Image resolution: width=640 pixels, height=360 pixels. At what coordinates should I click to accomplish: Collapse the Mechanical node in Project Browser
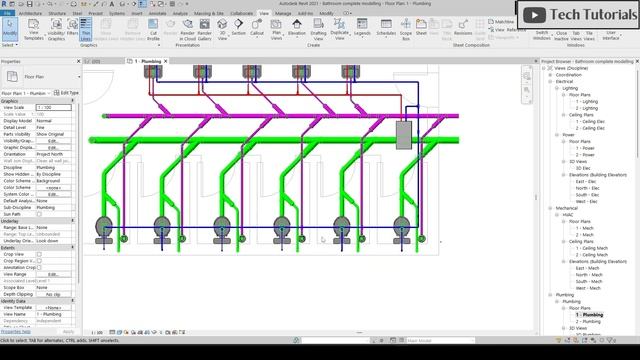click(550, 208)
